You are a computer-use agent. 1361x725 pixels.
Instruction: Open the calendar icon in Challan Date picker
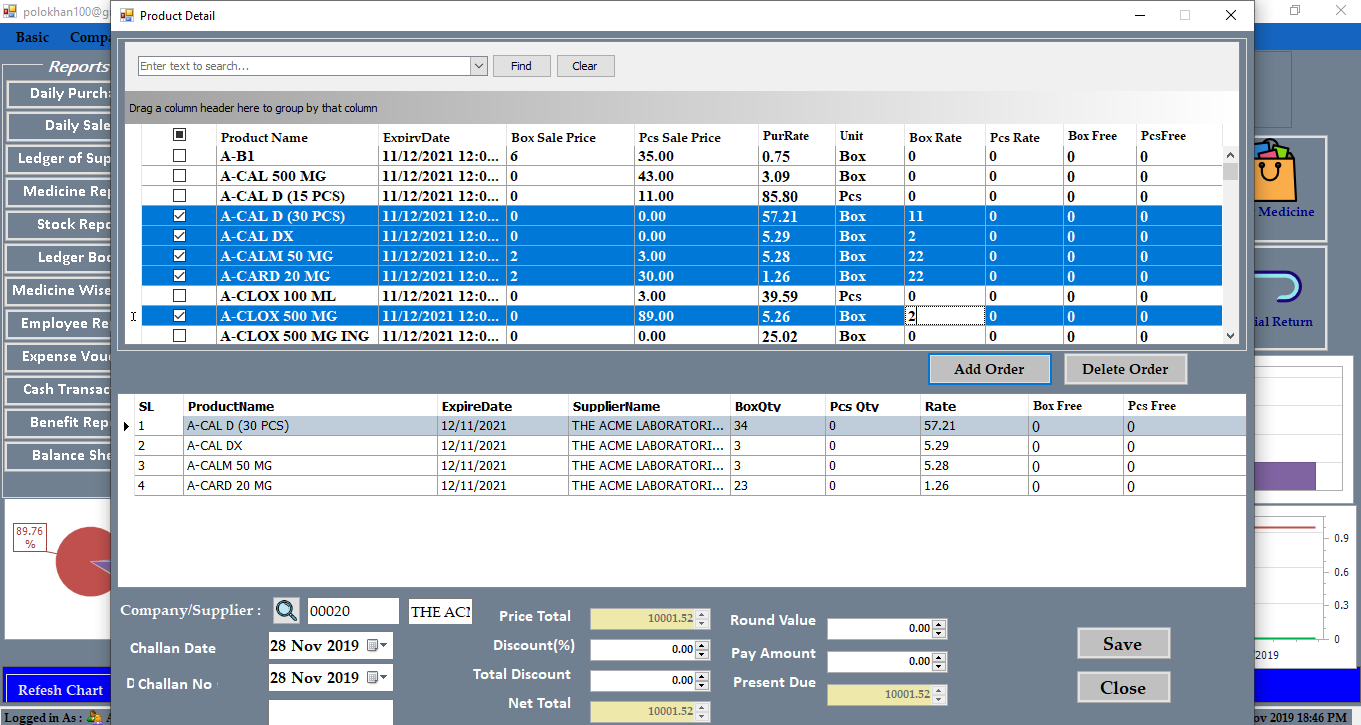pyautogui.click(x=373, y=646)
